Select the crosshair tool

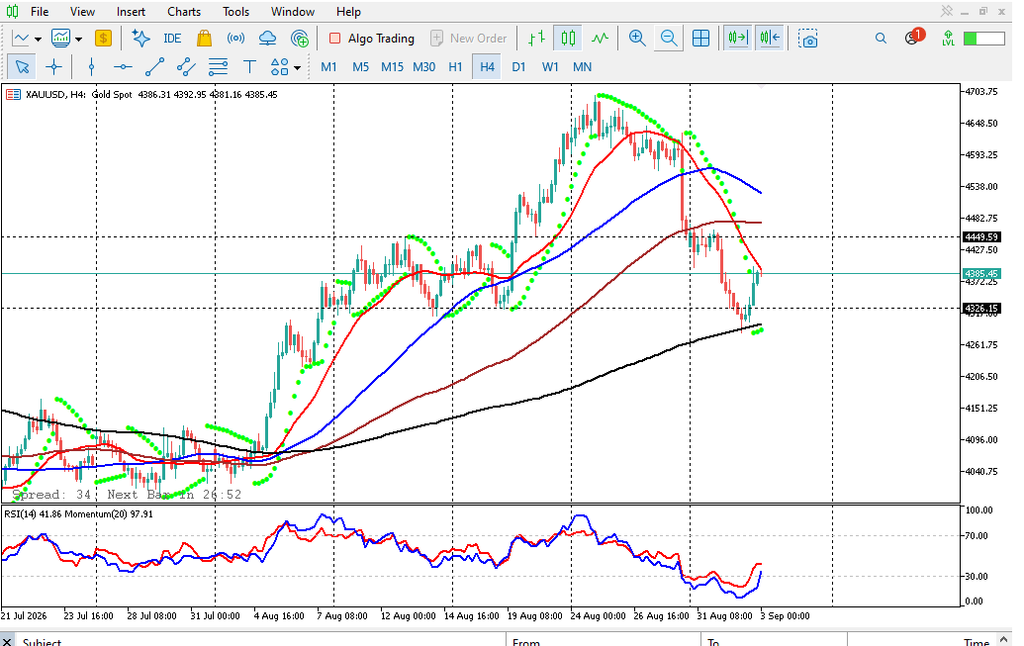pos(54,67)
